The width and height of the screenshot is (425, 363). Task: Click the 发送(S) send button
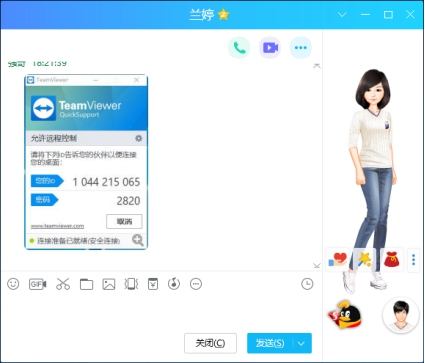coord(270,343)
